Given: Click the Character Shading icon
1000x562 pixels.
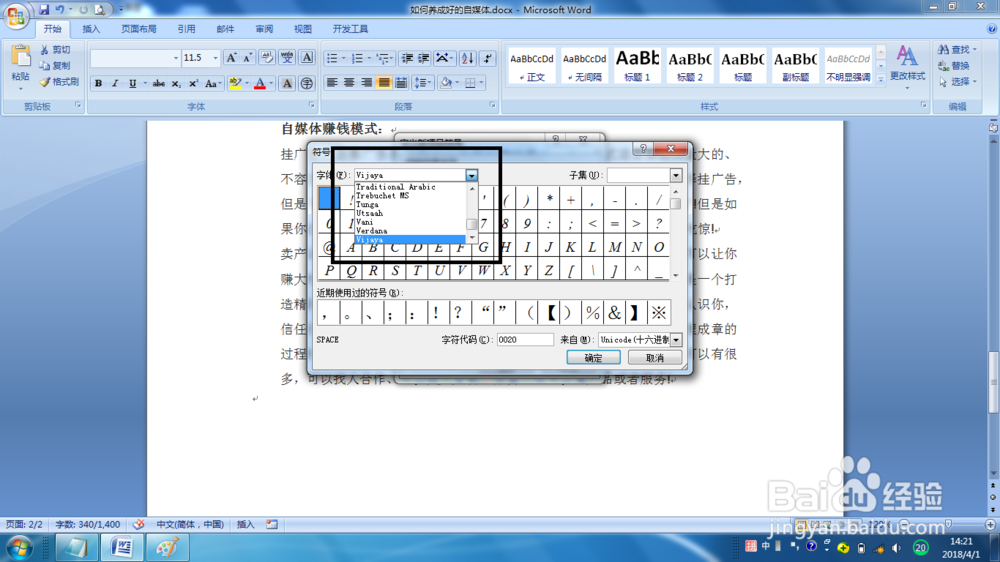Looking at the screenshot, I should (287, 84).
